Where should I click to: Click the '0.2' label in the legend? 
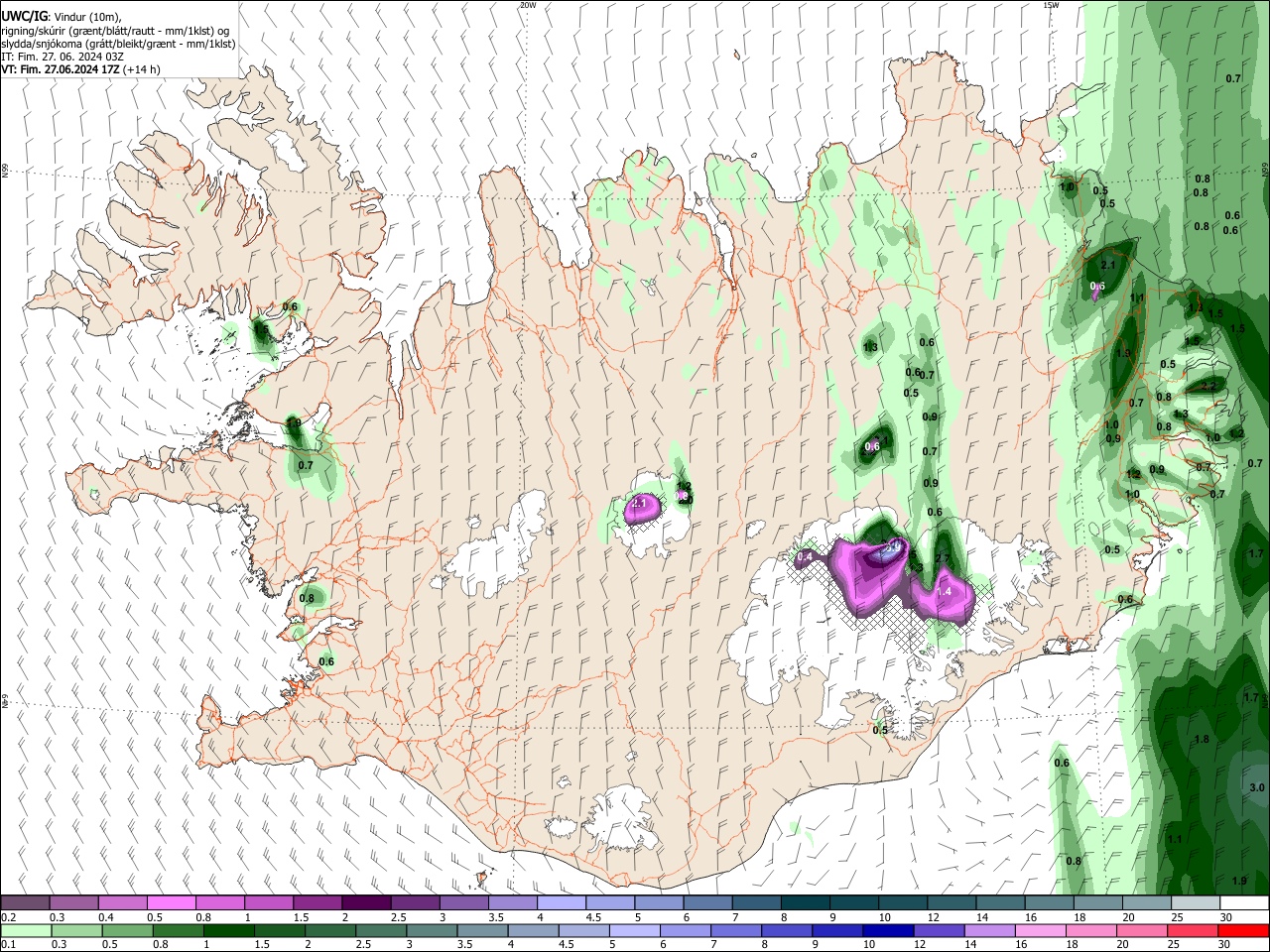[9, 917]
